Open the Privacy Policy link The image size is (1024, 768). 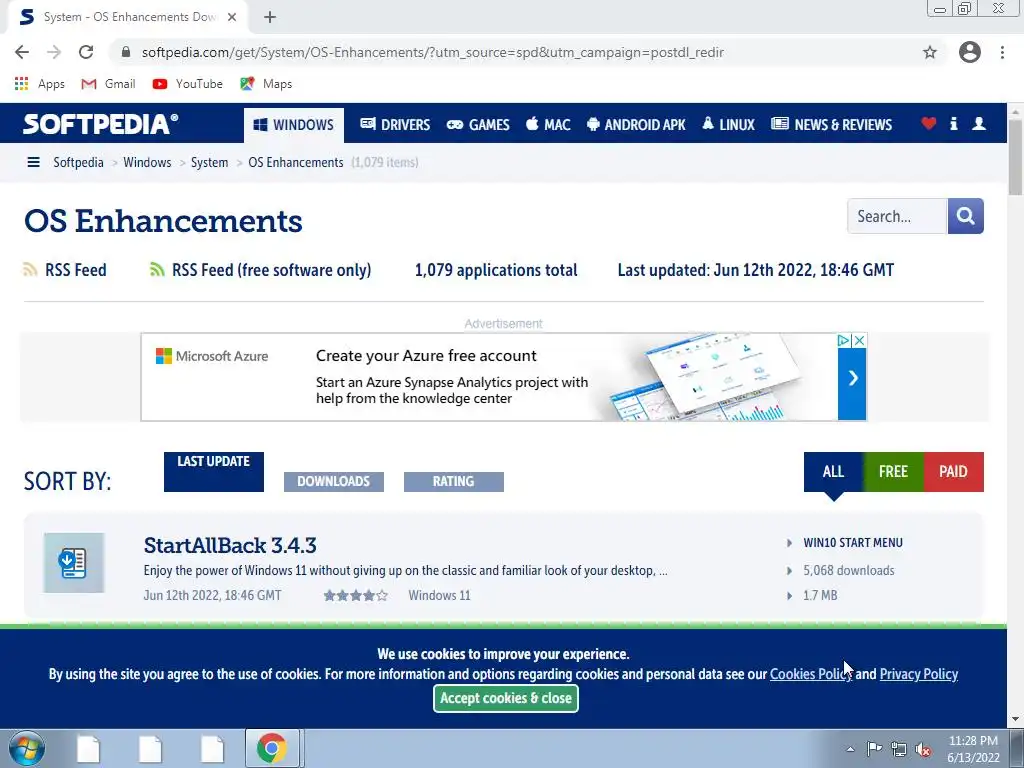coord(919,674)
